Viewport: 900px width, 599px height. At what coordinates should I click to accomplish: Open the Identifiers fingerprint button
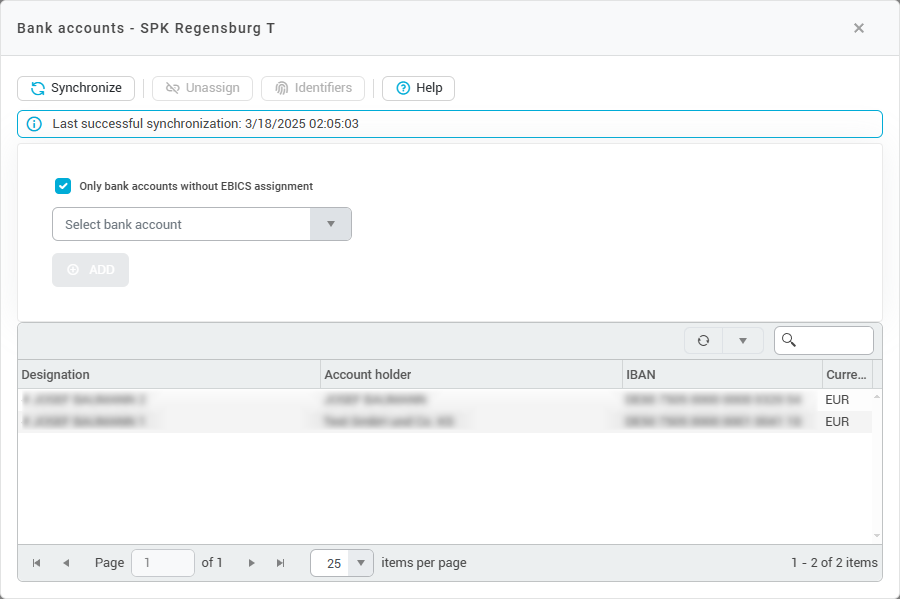tap(313, 88)
